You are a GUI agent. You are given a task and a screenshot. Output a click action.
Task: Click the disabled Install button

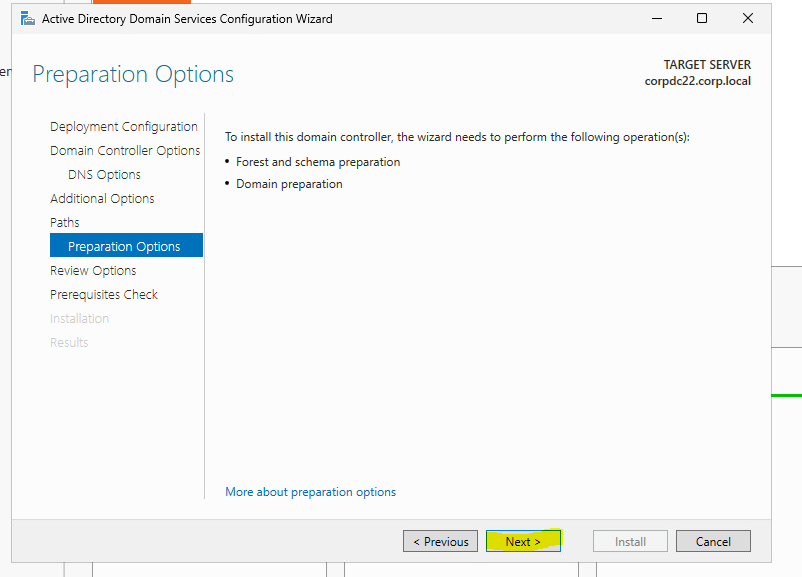pos(630,541)
